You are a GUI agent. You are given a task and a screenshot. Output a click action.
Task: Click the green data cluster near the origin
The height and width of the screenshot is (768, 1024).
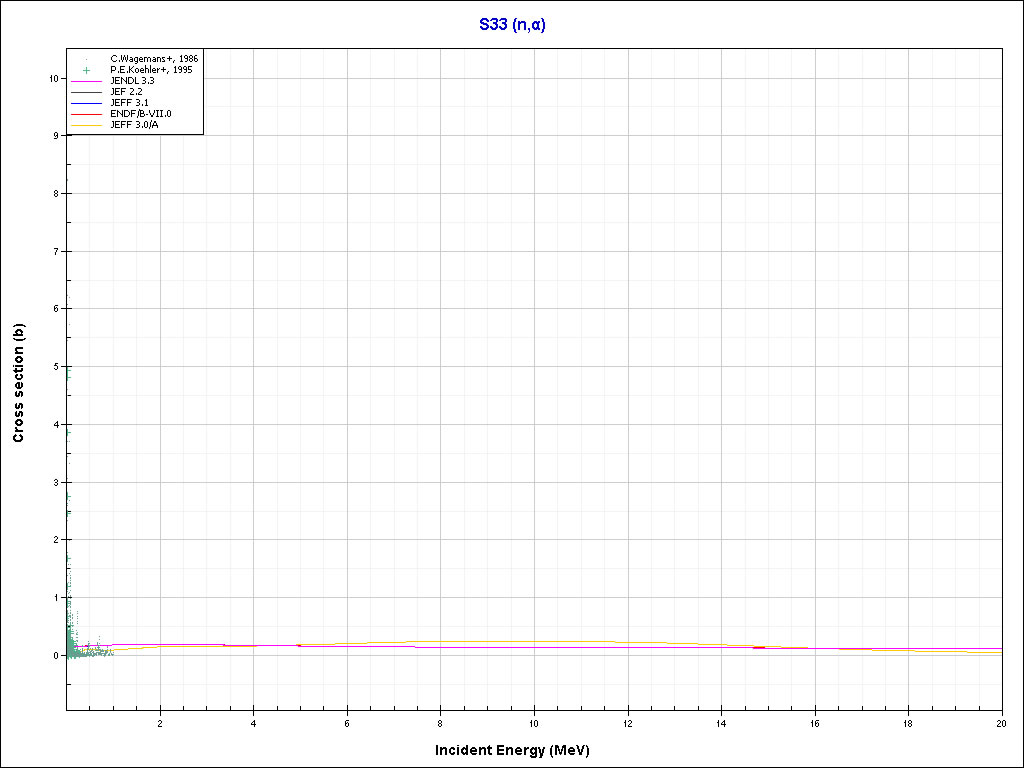(x=73, y=645)
